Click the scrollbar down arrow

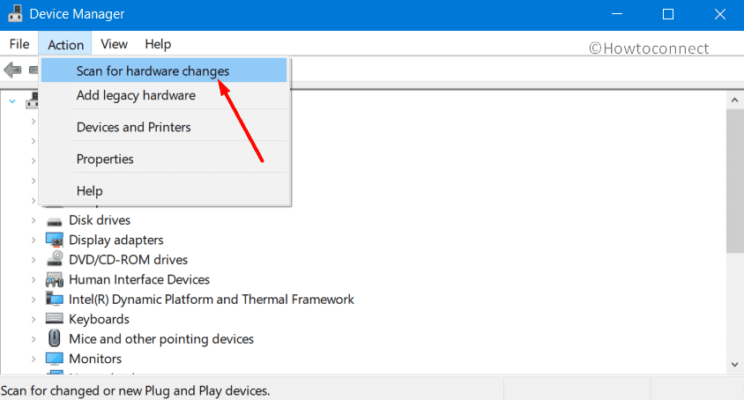(x=735, y=364)
